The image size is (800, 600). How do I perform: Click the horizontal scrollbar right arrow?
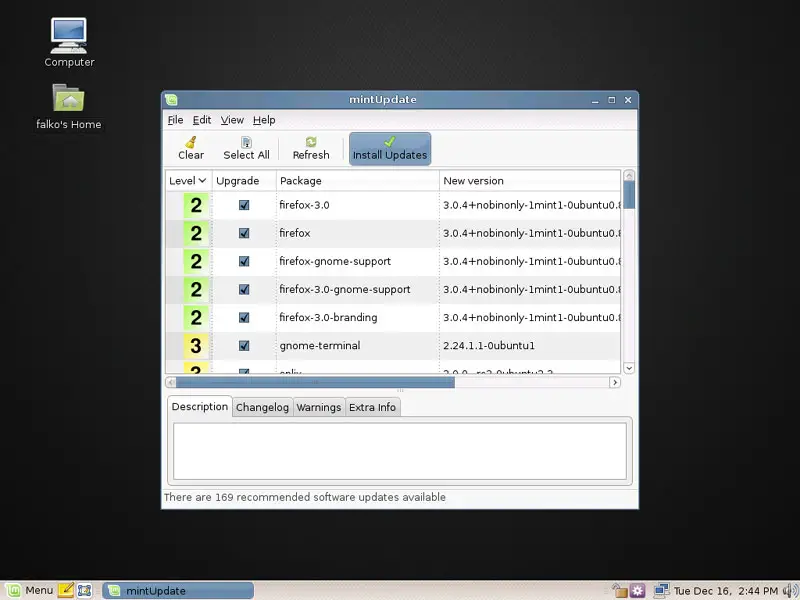[615, 382]
